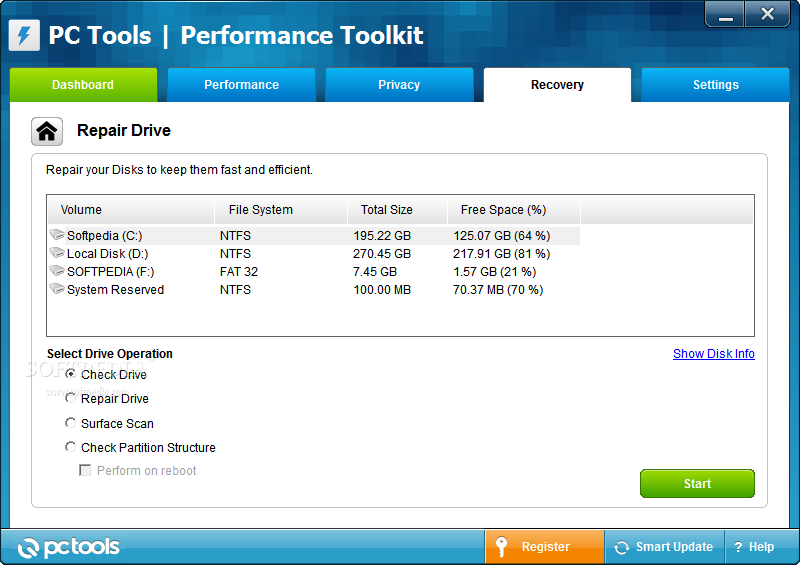
Task: Click the key icon on Register
Action: pyautogui.click(x=502, y=547)
